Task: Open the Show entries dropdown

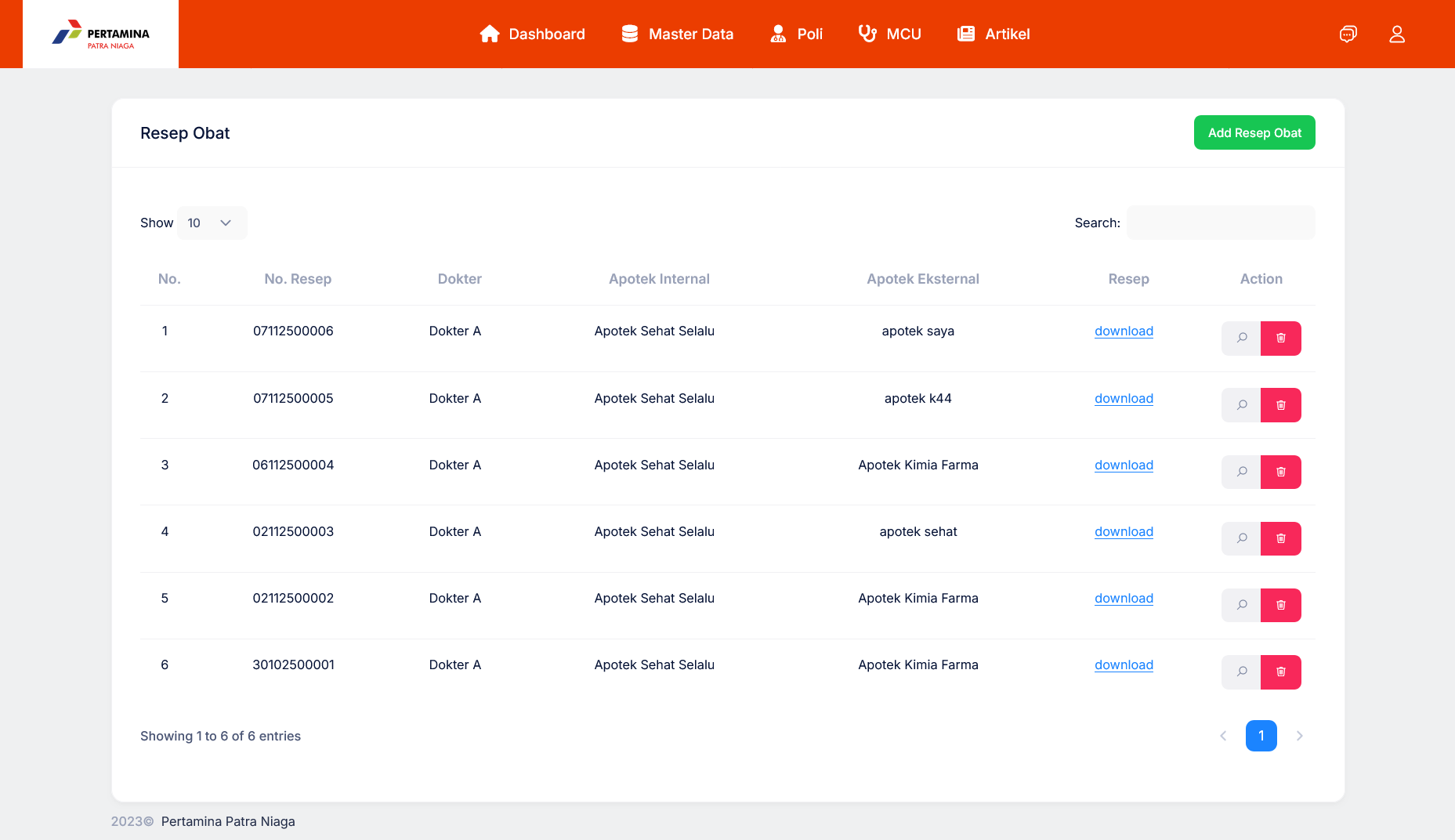Action: [x=212, y=223]
